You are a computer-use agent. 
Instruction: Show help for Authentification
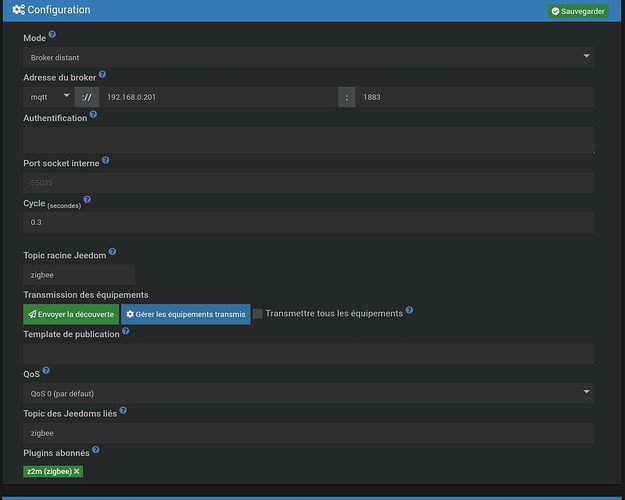tap(93, 114)
